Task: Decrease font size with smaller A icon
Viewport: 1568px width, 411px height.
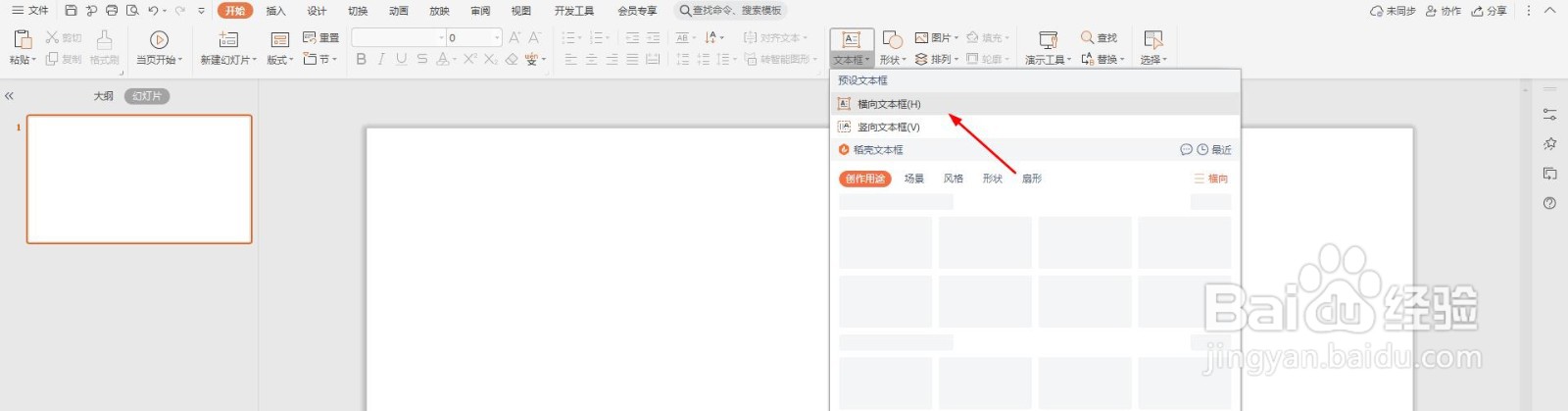Action: click(x=535, y=37)
